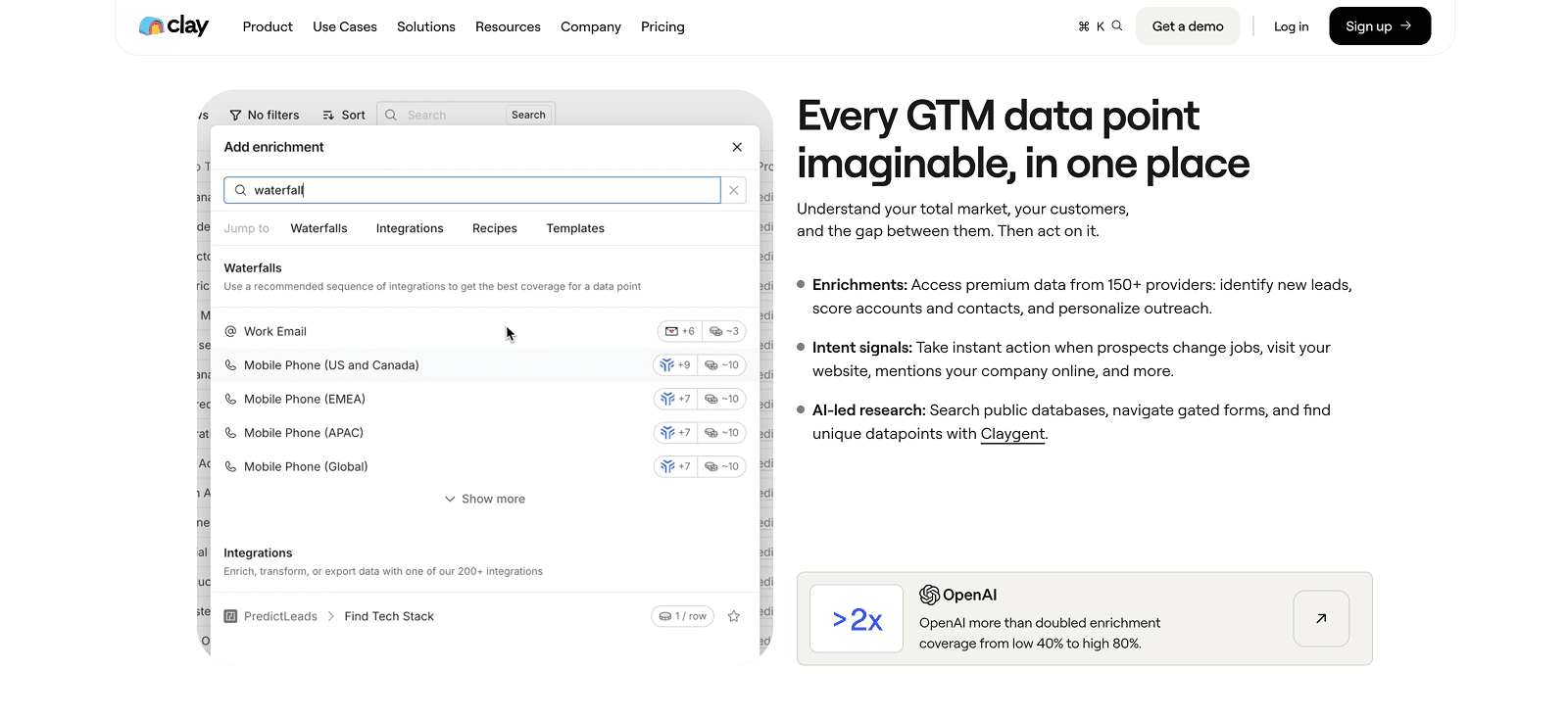Click the +6 providers badge on Work Email
1568x719 pixels.
[680, 331]
